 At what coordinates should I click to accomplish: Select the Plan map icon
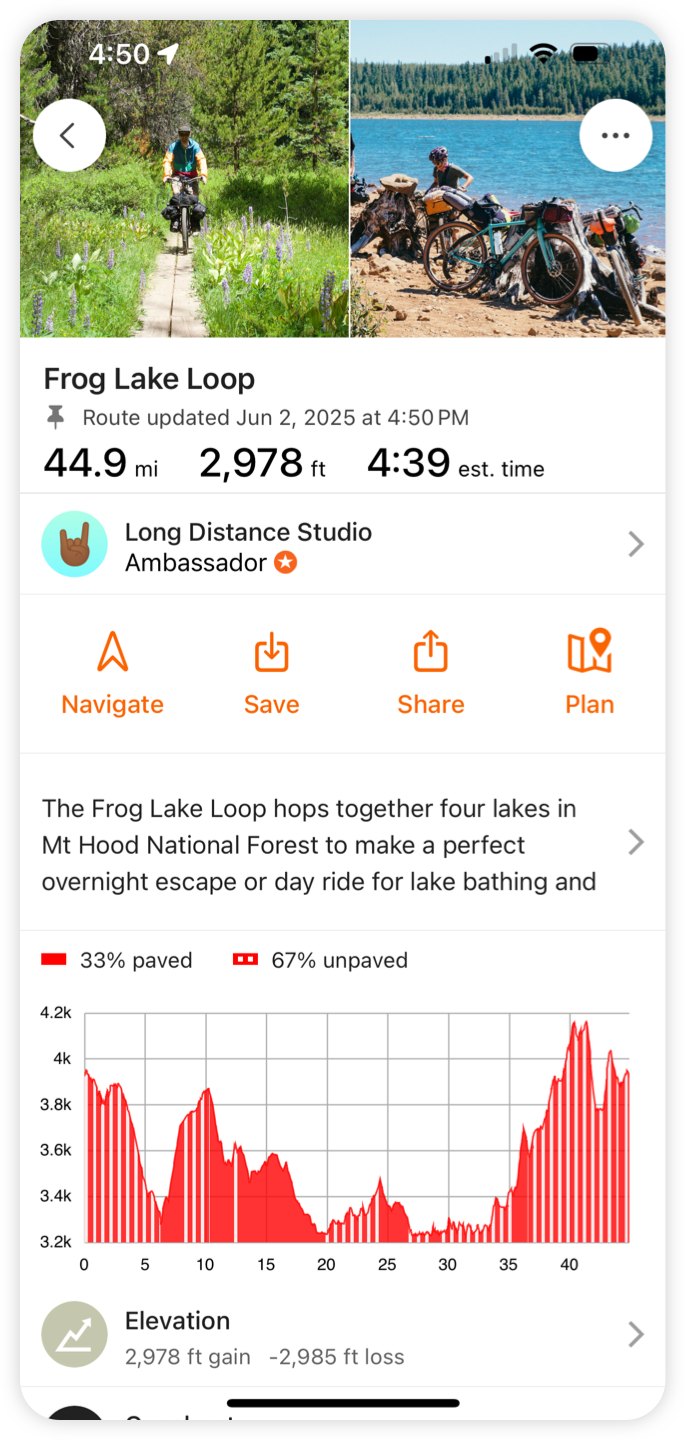589,652
